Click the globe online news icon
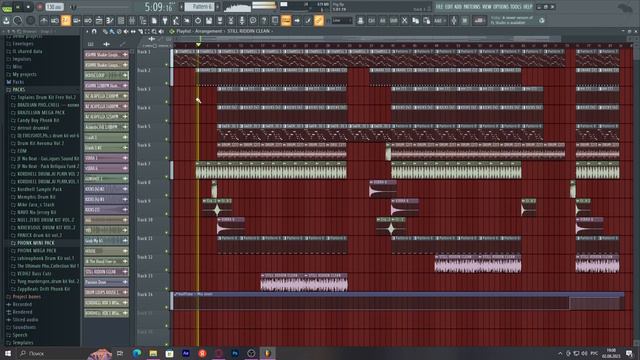The height and width of the screenshot is (360, 640). [542, 20]
